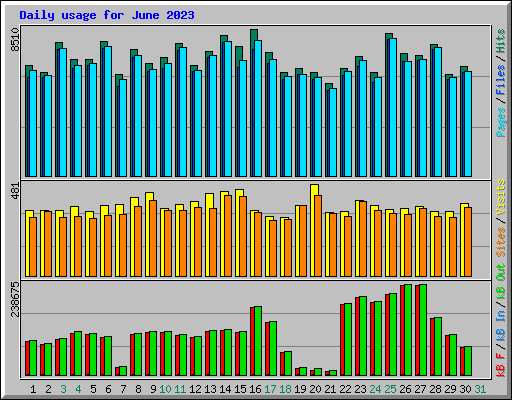Click day label "29" on x-axis

click(x=450, y=389)
